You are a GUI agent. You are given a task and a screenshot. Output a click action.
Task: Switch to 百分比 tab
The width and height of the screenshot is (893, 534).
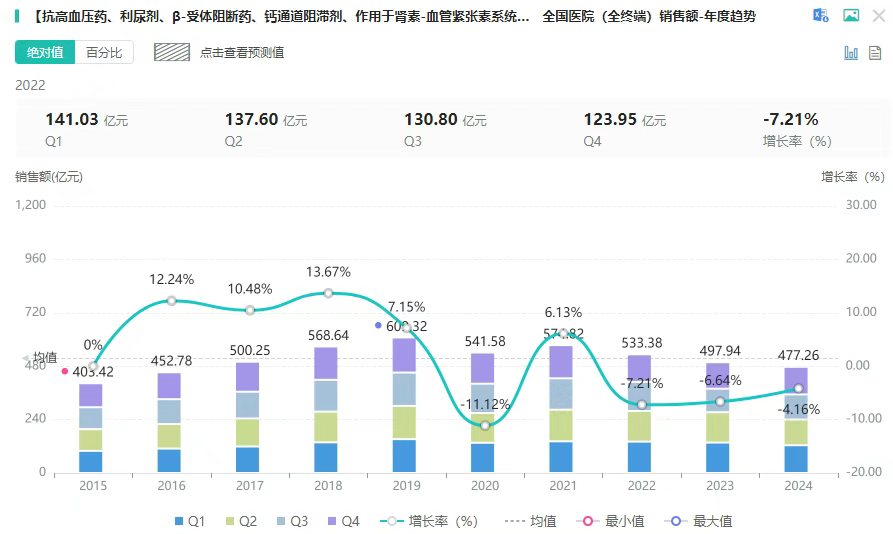104,53
